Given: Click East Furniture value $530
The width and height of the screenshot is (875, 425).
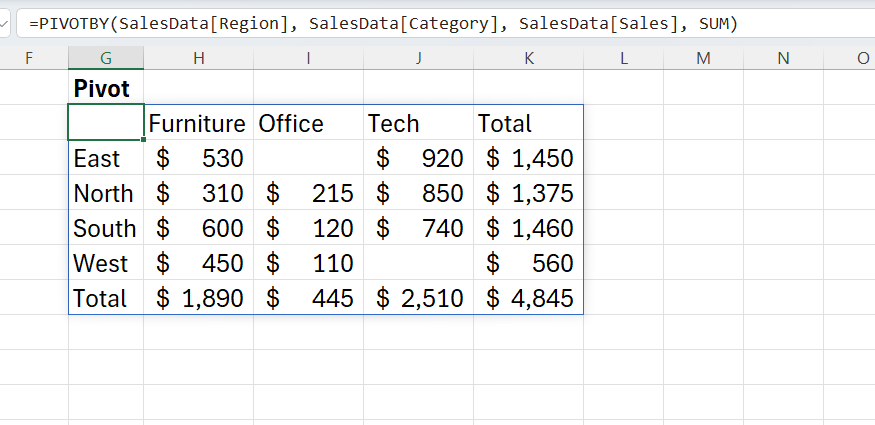Looking at the screenshot, I should click(199, 157).
